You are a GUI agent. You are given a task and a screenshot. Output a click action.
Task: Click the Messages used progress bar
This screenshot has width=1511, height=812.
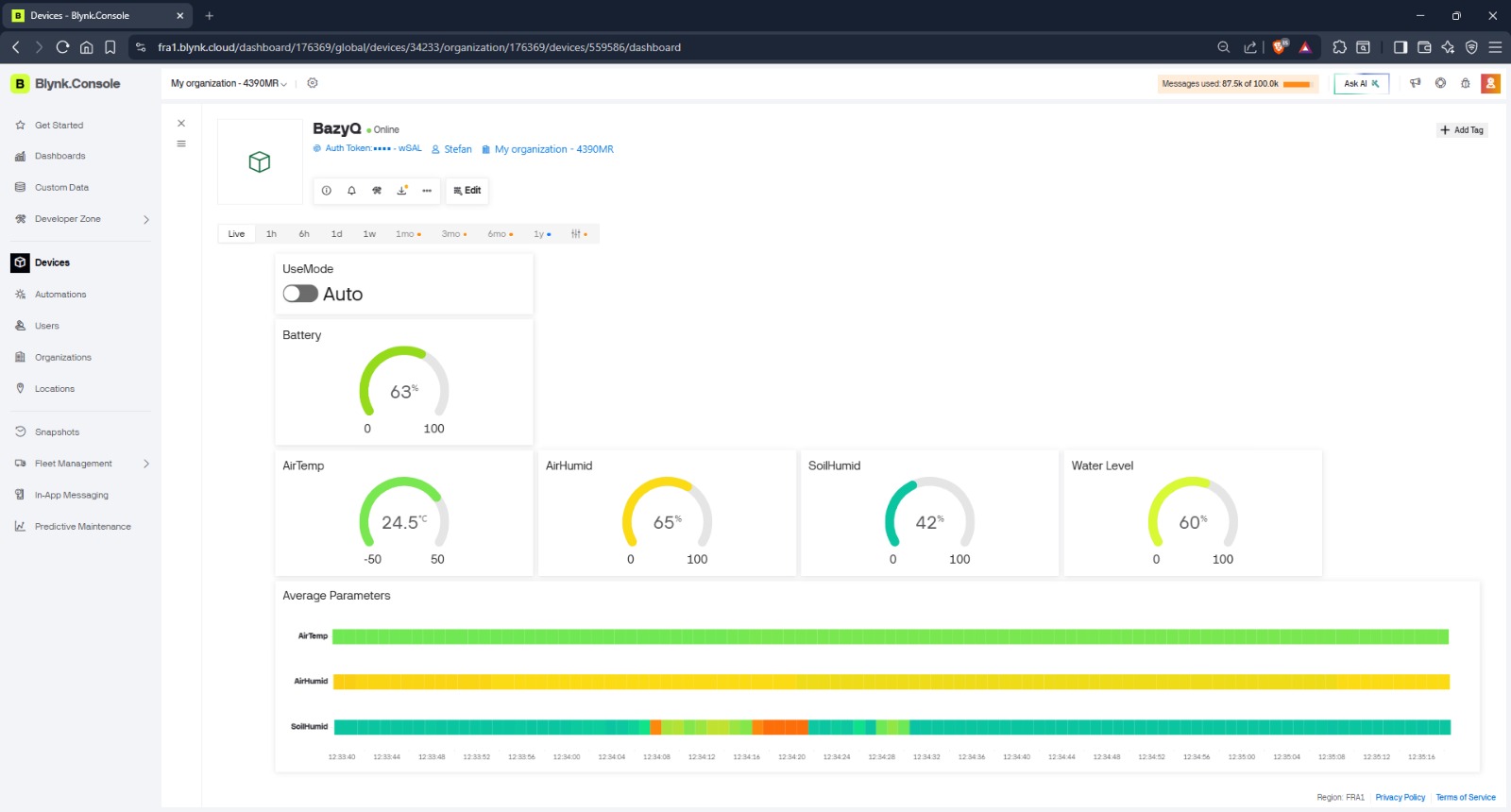click(x=1297, y=84)
